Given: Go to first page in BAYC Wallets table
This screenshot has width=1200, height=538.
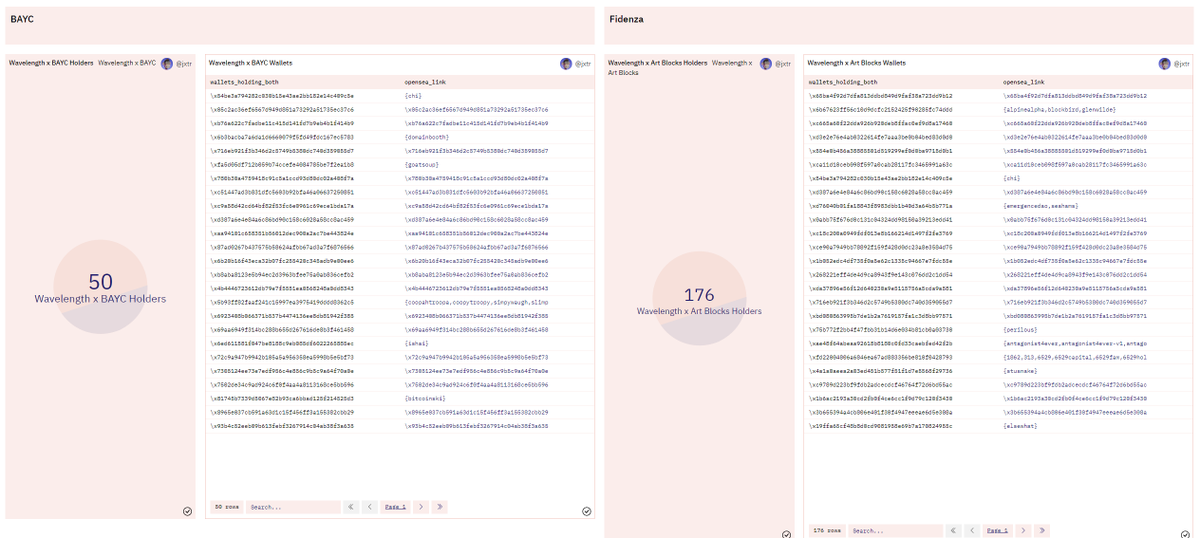Looking at the screenshot, I should (x=351, y=507).
